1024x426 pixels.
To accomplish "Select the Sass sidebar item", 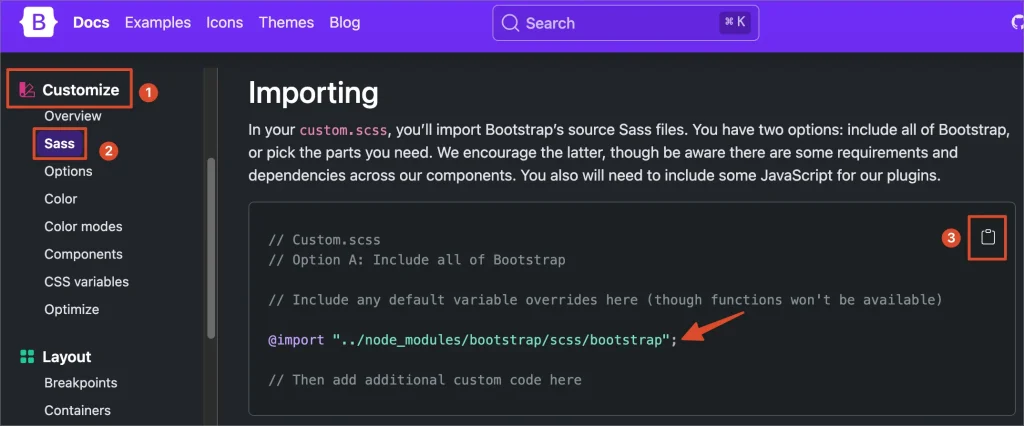I will (59, 144).
